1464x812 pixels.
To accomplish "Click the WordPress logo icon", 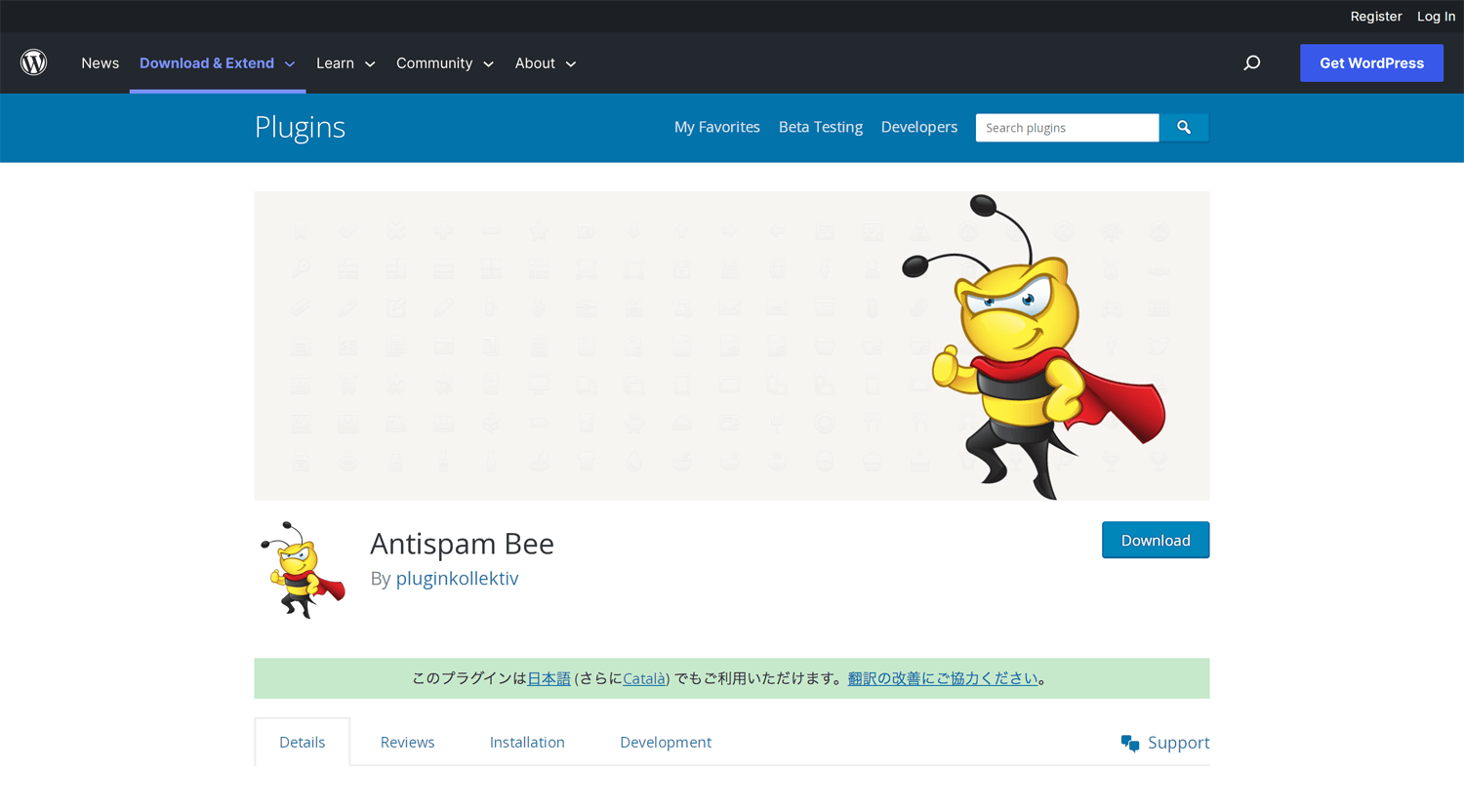I will click(34, 62).
